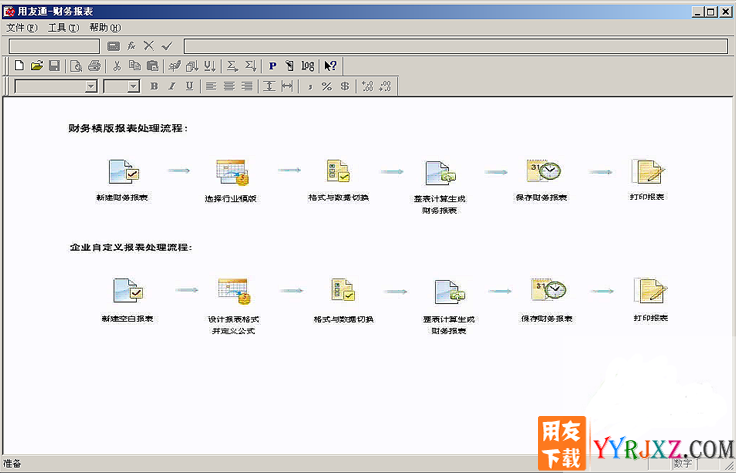This screenshot has width=736, height=473.
Task: Click the Cut scissors icon
Action: point(117,66)
